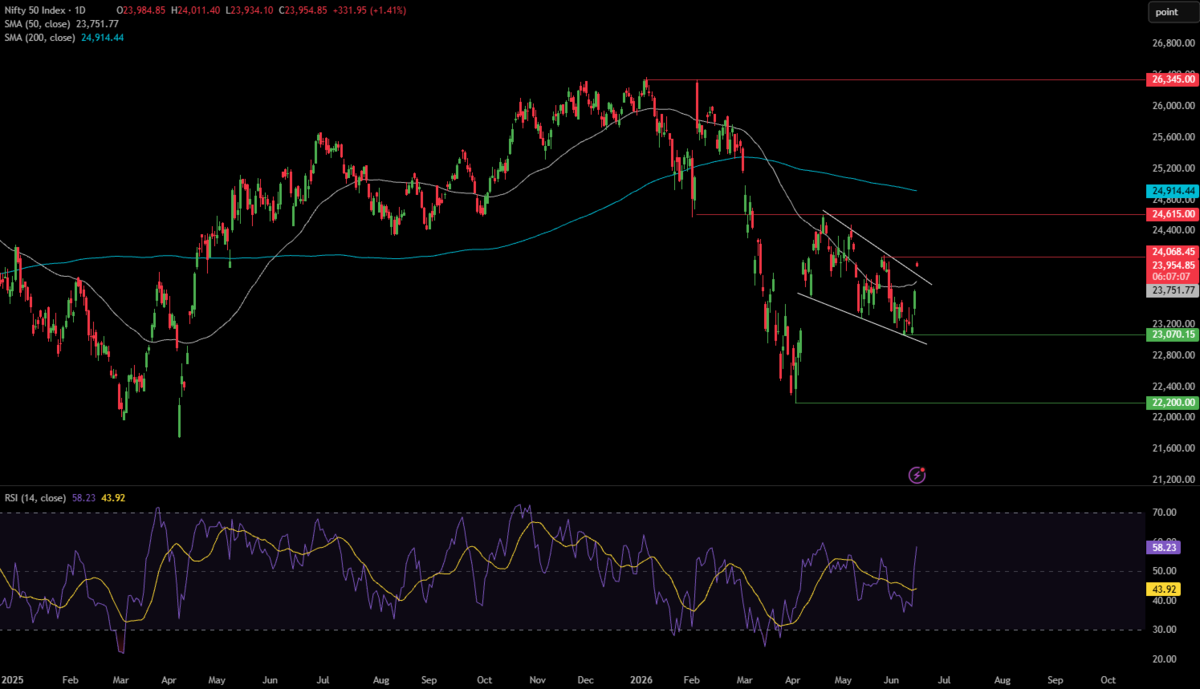Click the 70.00 RSI scale label
Screen dimensions: 1200x689
pos(1163,512)
